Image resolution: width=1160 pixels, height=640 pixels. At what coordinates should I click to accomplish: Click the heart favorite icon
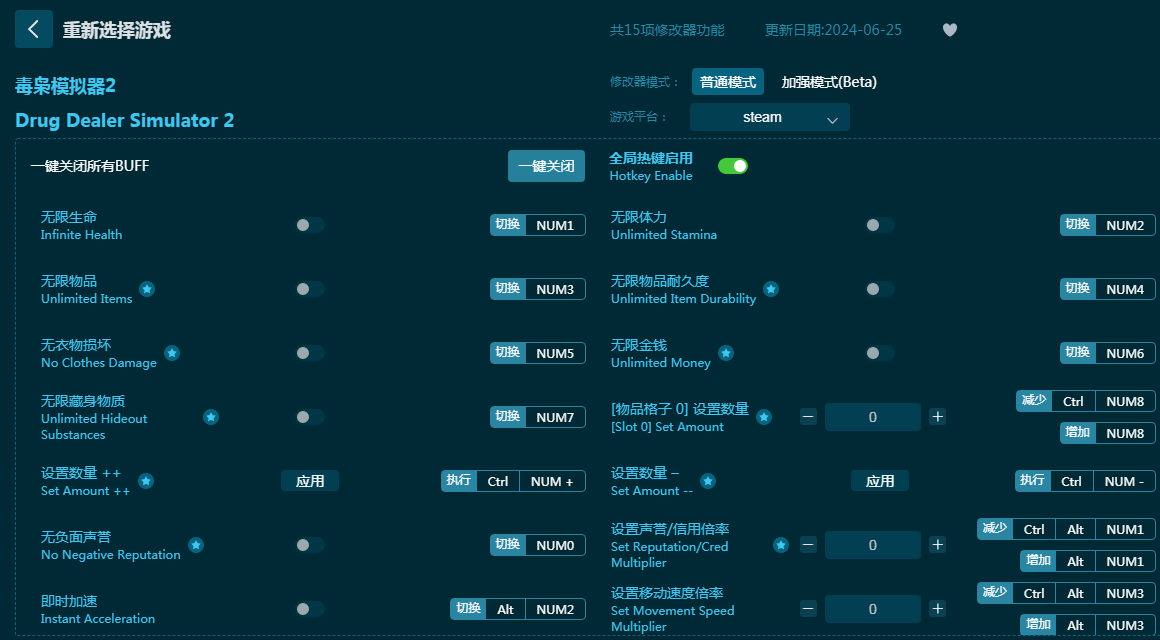coord(950,30)
